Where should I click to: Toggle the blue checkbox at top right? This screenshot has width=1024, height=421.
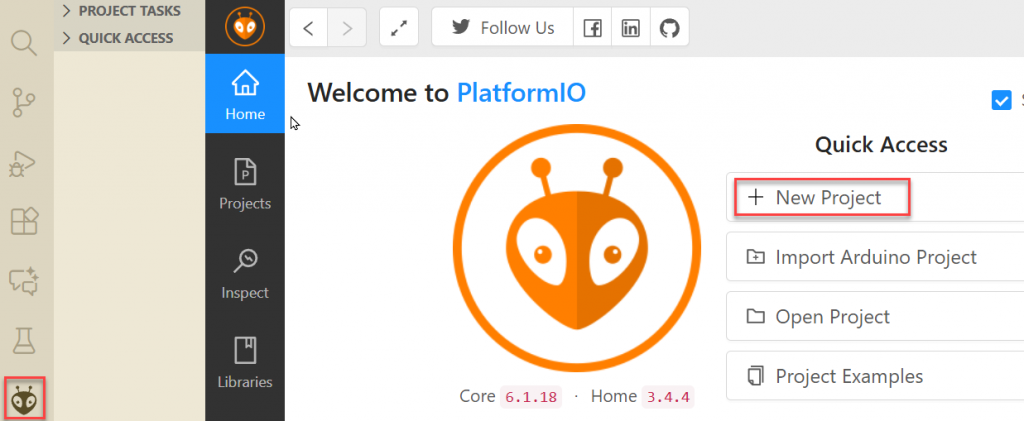(x=1001, y=100)
